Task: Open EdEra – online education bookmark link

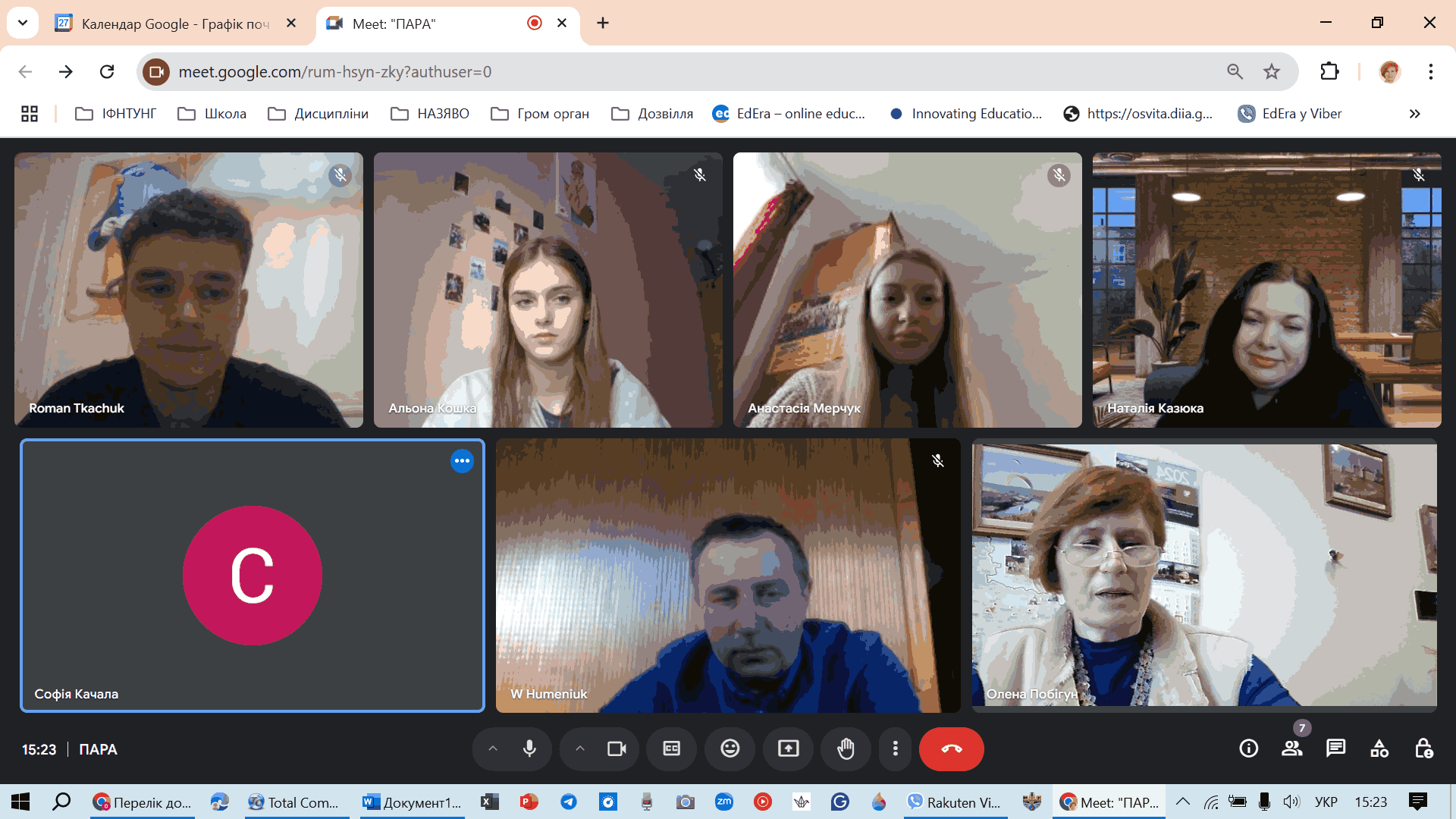Action: (789, 114)
